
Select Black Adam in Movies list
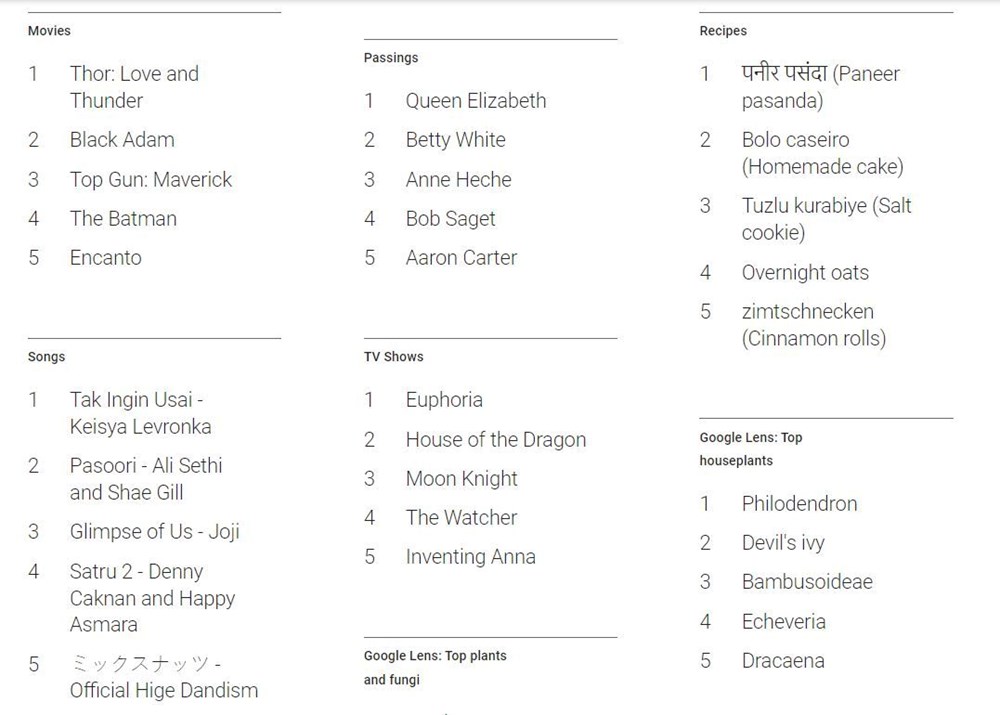[122, 140]
